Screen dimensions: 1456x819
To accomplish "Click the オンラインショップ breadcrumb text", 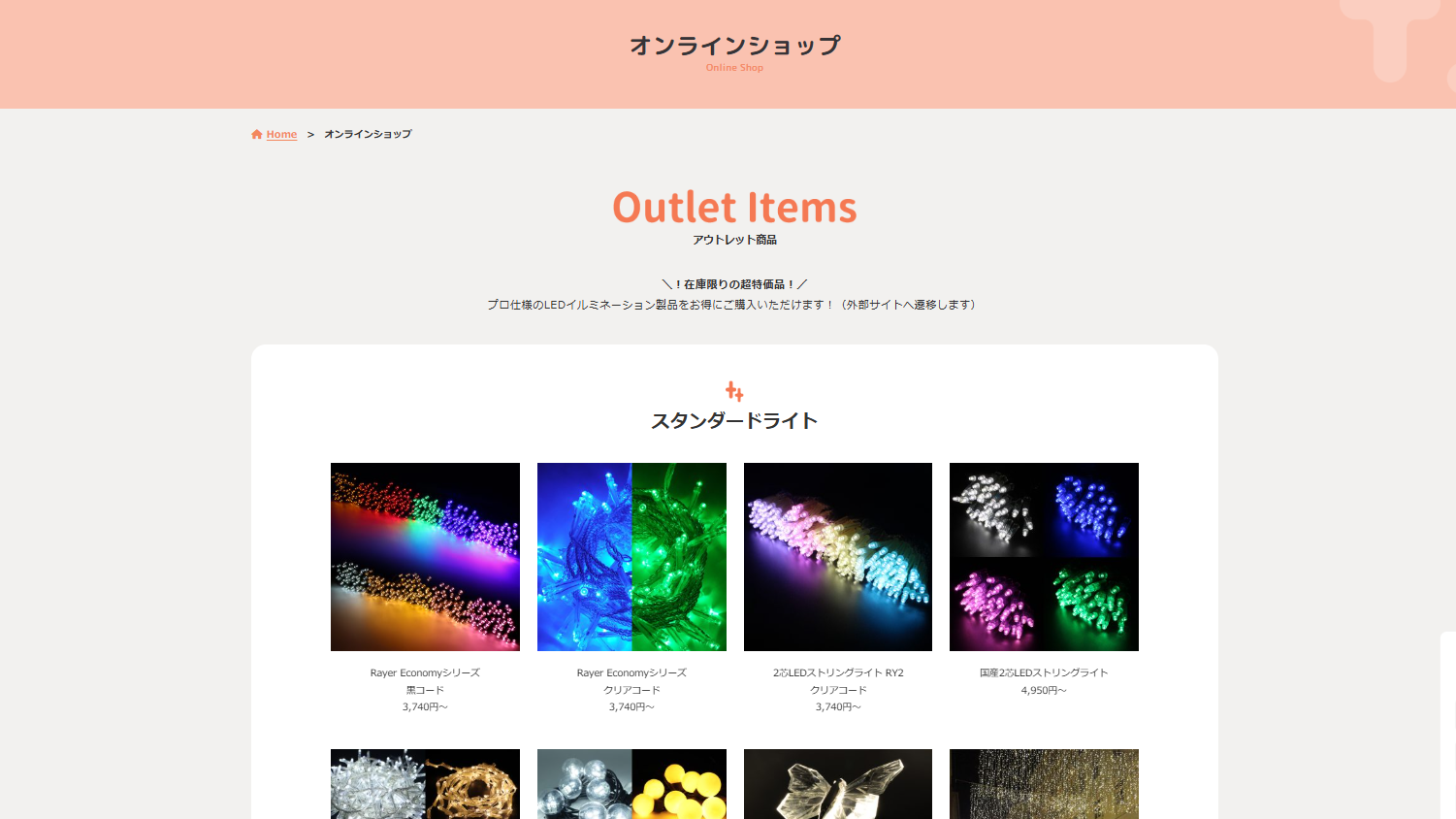I will click(368, 135).
